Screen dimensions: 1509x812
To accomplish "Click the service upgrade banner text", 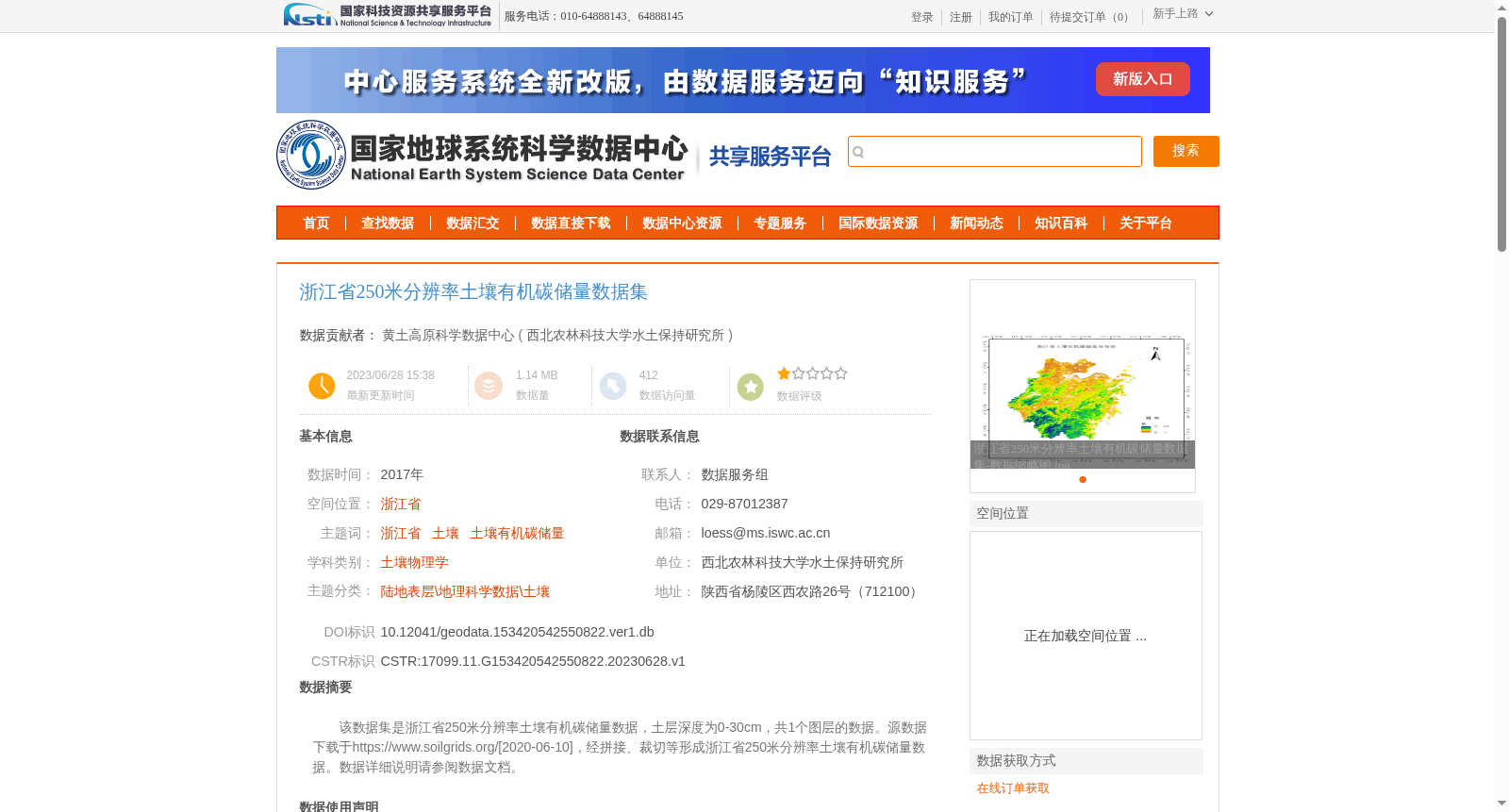I will [686, 82].
